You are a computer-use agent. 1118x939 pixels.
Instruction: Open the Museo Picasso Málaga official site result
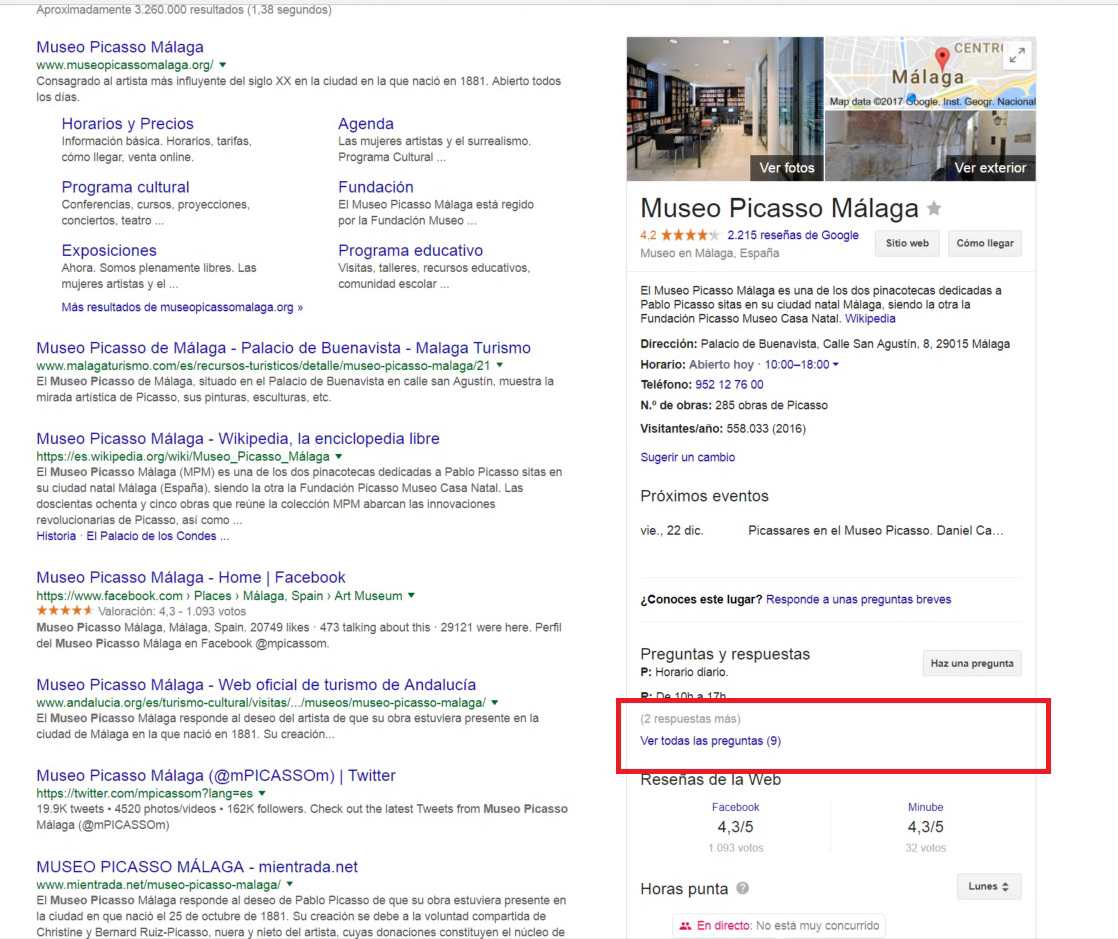tap(120, 47)
